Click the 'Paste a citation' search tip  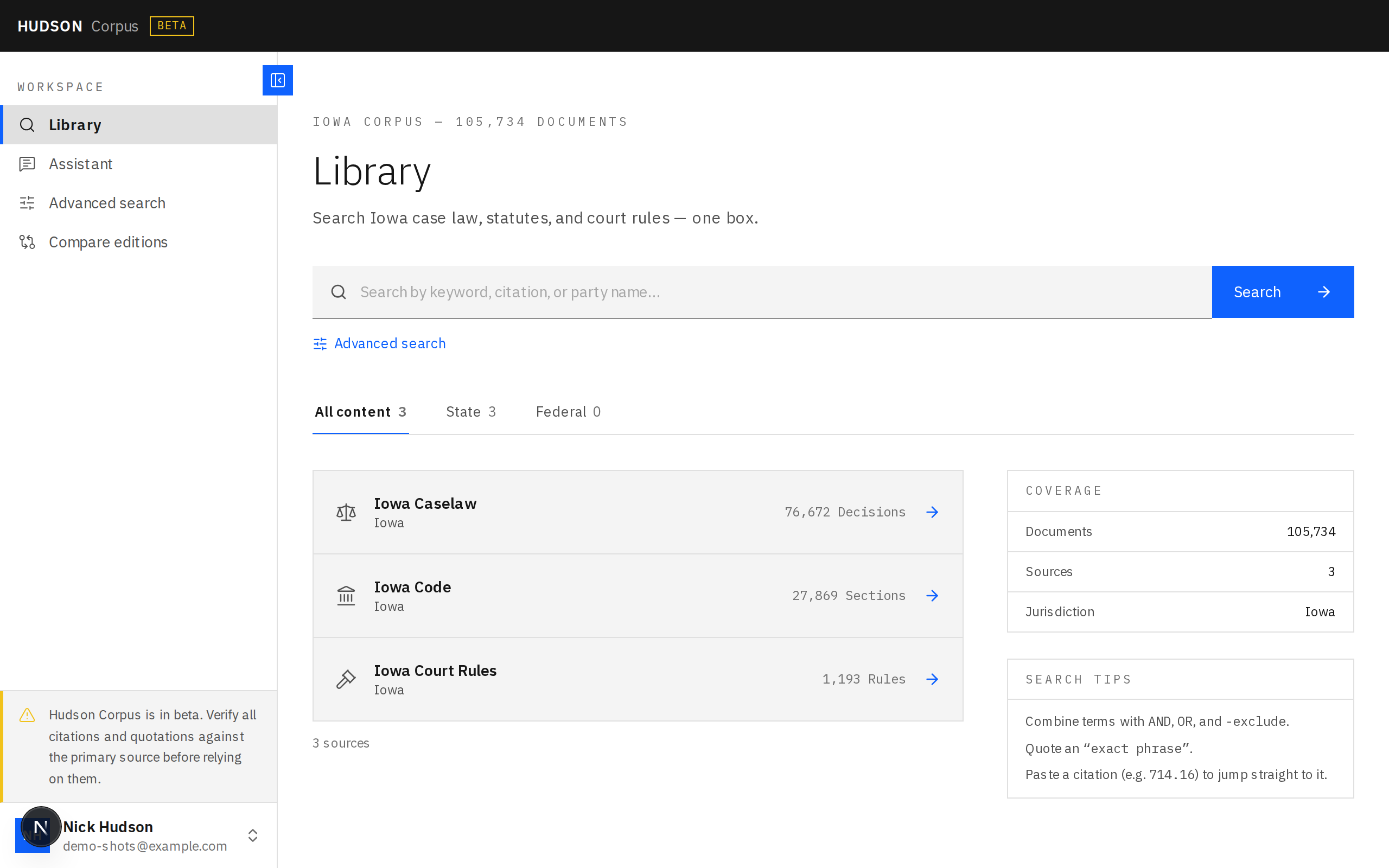coord(1176,775)
